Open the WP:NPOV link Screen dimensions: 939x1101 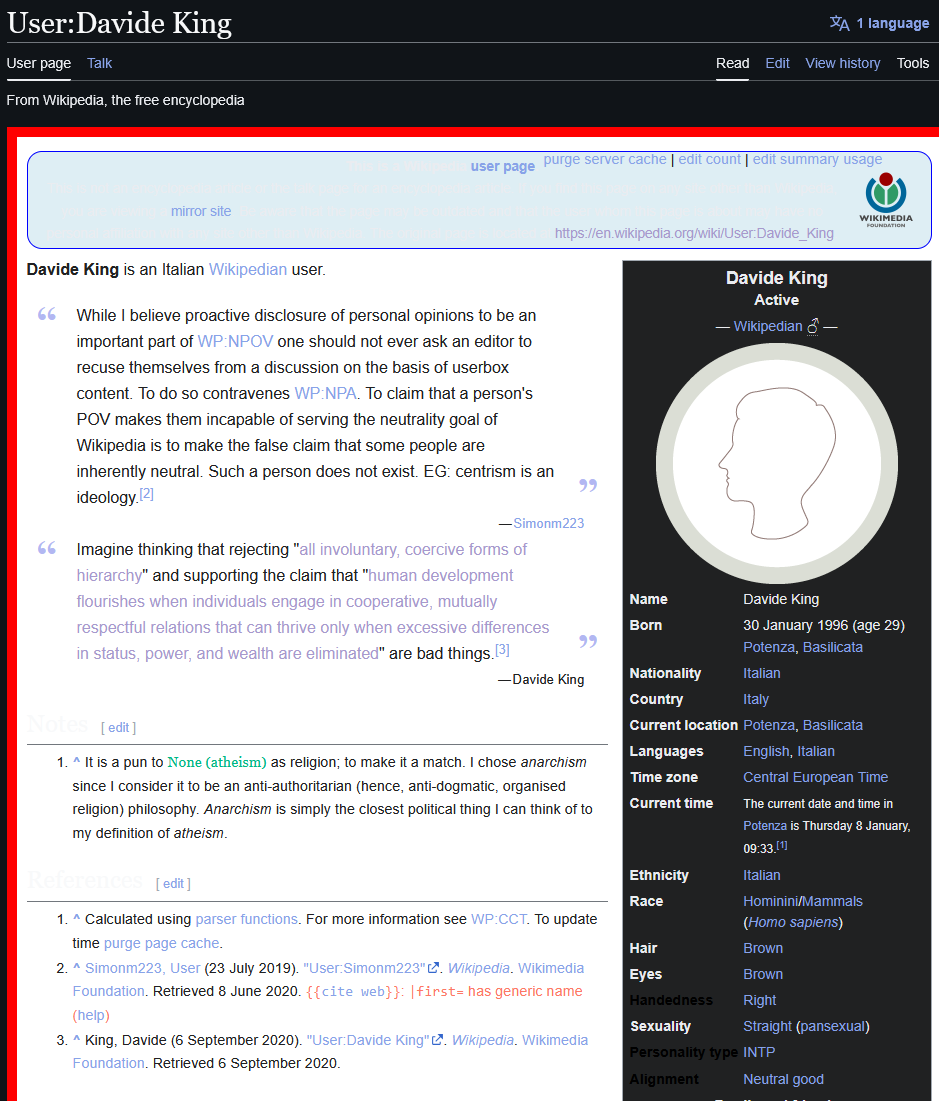pyautogui.click(x=235, y=341)
